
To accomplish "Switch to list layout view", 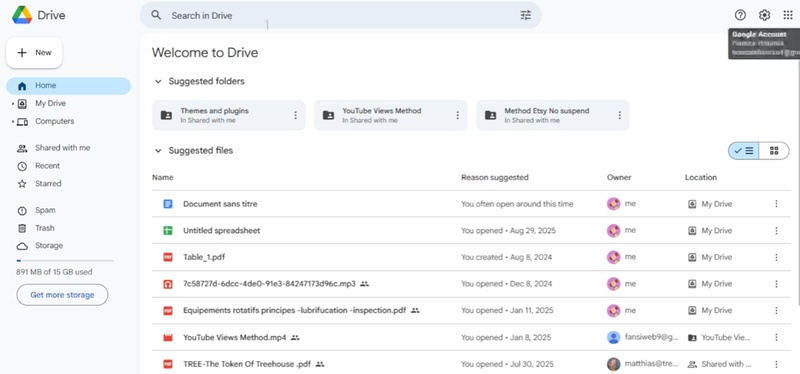I will 744,151.
